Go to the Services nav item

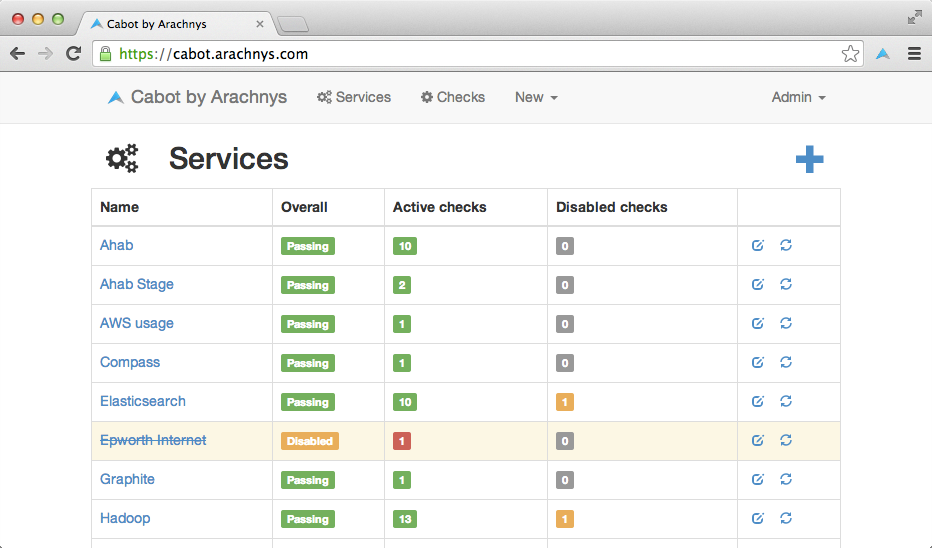(354, 98)
